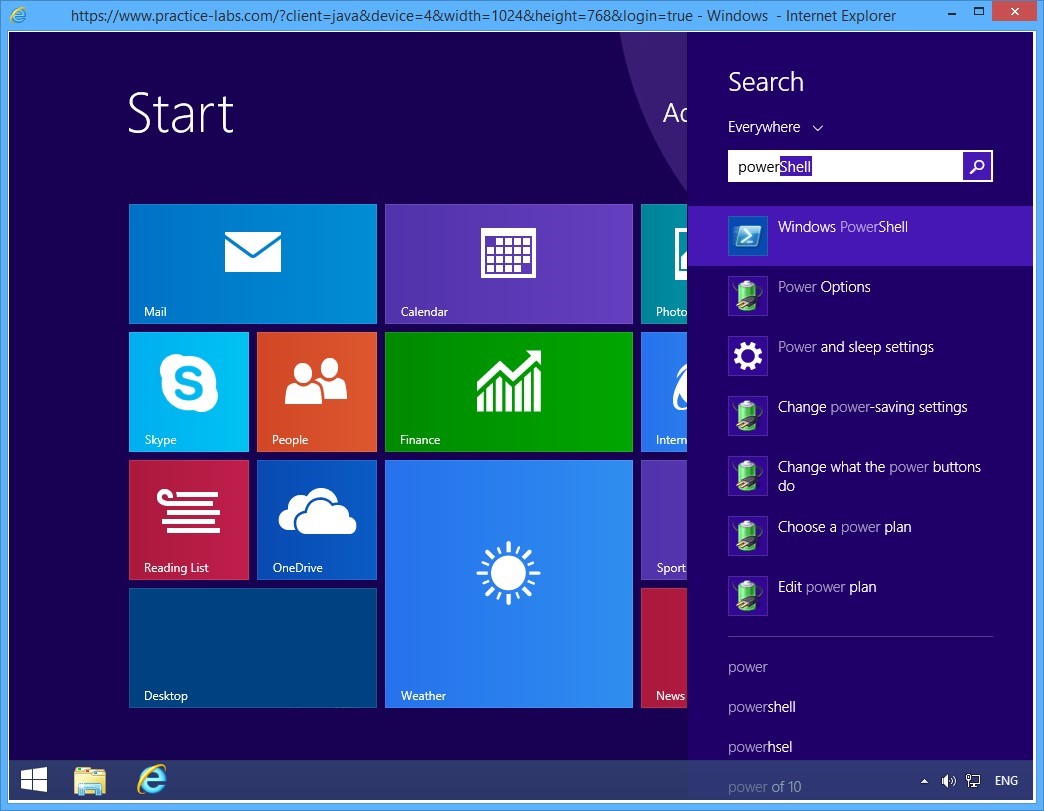Choose the "powershell" search suggestion

[x=762, y=707]
